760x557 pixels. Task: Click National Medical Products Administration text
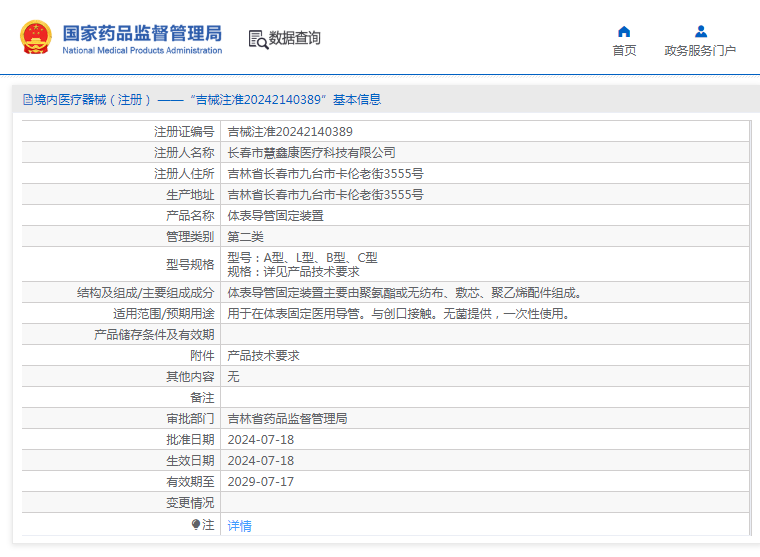142,50
